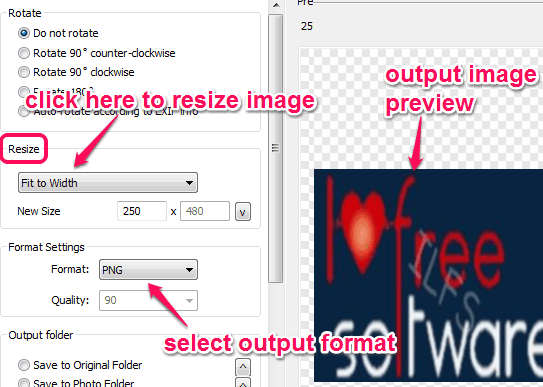Click up arrow beside Save to Photo Folder
Screen dimensions: 543x387
click(243, 383)
